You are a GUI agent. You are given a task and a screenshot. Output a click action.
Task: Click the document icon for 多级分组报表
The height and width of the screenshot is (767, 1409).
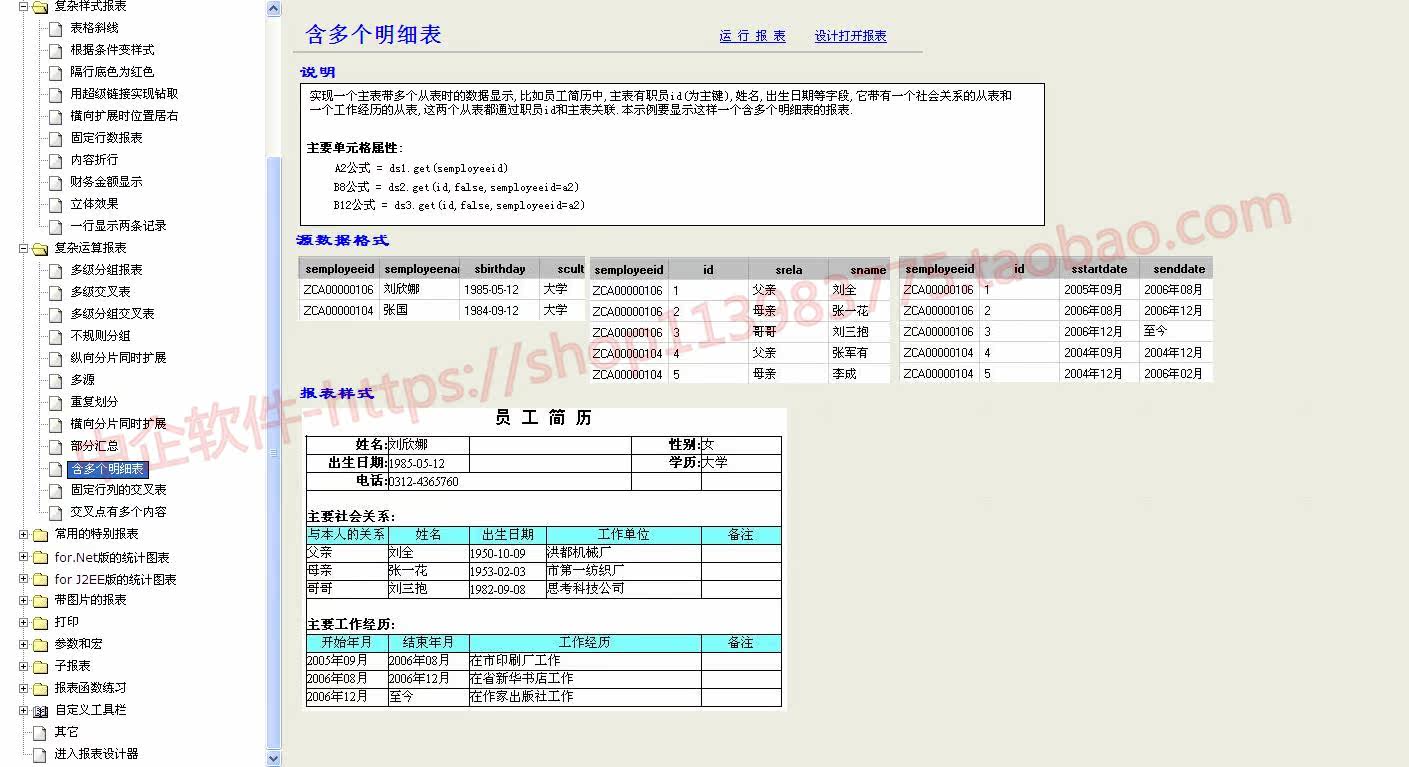[56, 270]
